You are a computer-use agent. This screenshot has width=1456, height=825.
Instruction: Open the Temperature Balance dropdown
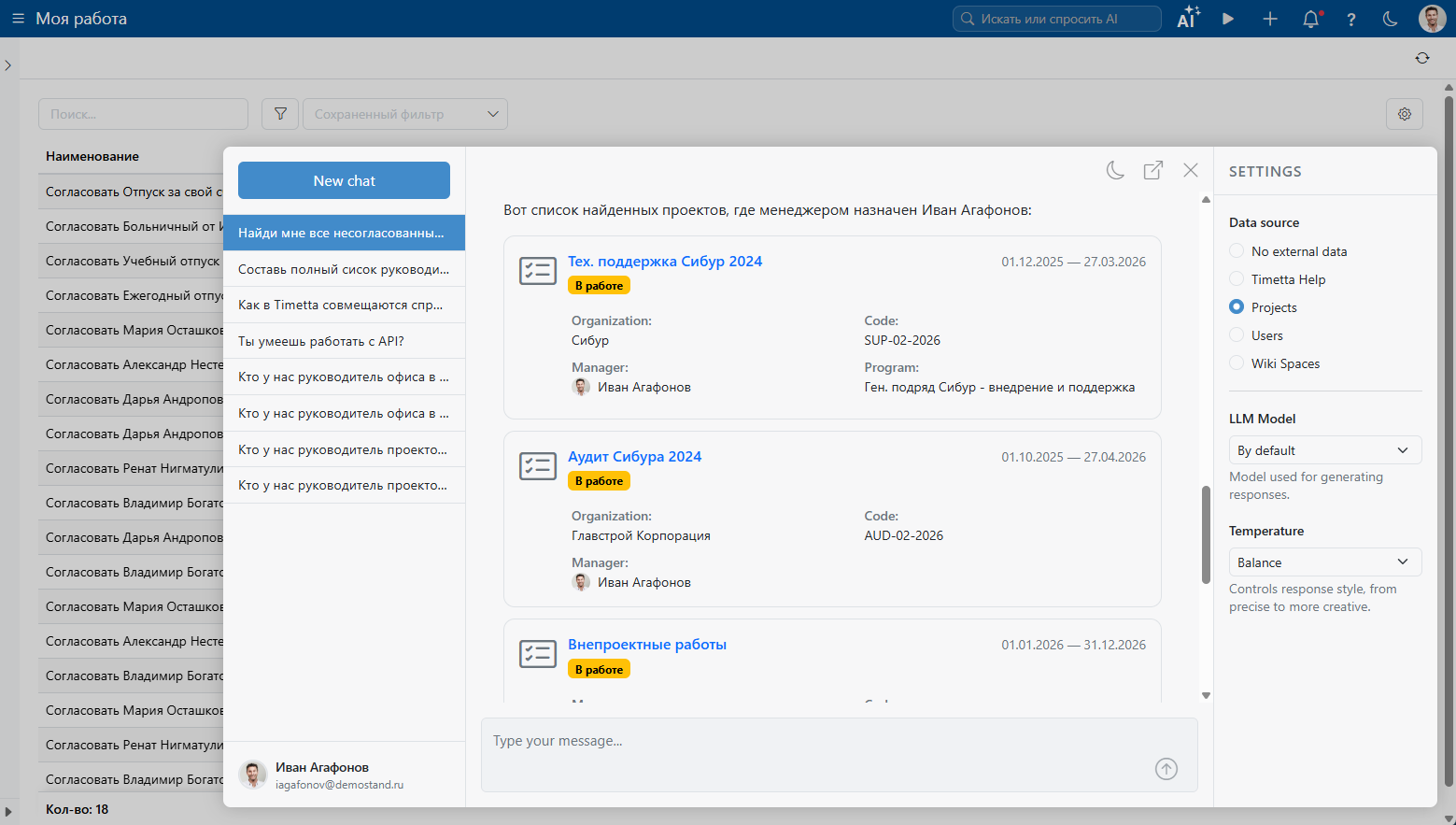(1324, 562)
